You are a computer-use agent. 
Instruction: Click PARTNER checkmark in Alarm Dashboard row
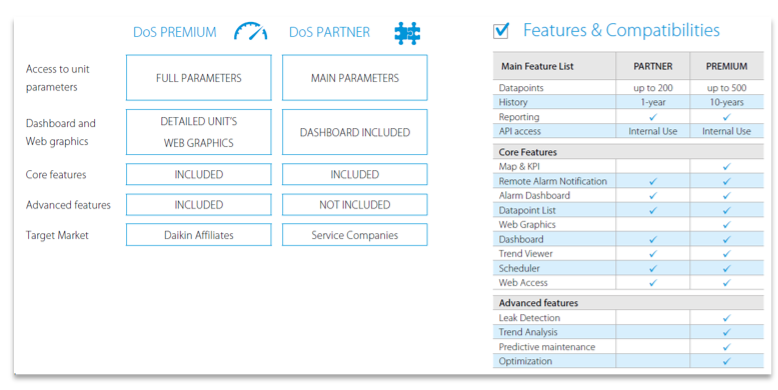pyautogui.click(x=653, y=196)
